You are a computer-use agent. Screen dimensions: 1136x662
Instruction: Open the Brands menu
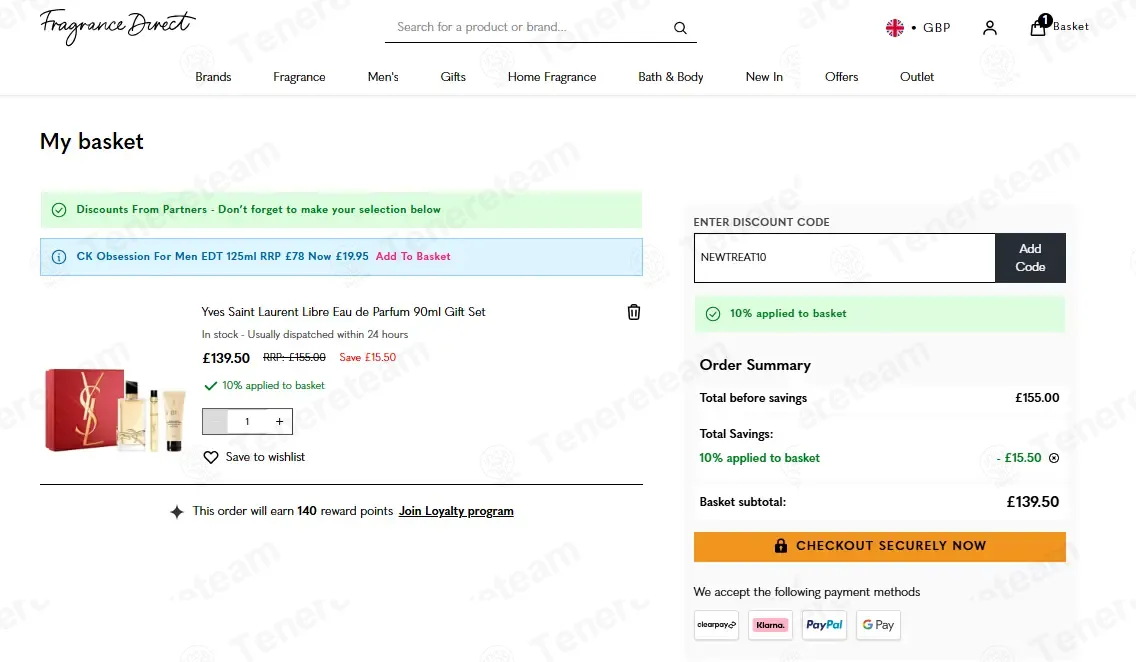point(213,77)
